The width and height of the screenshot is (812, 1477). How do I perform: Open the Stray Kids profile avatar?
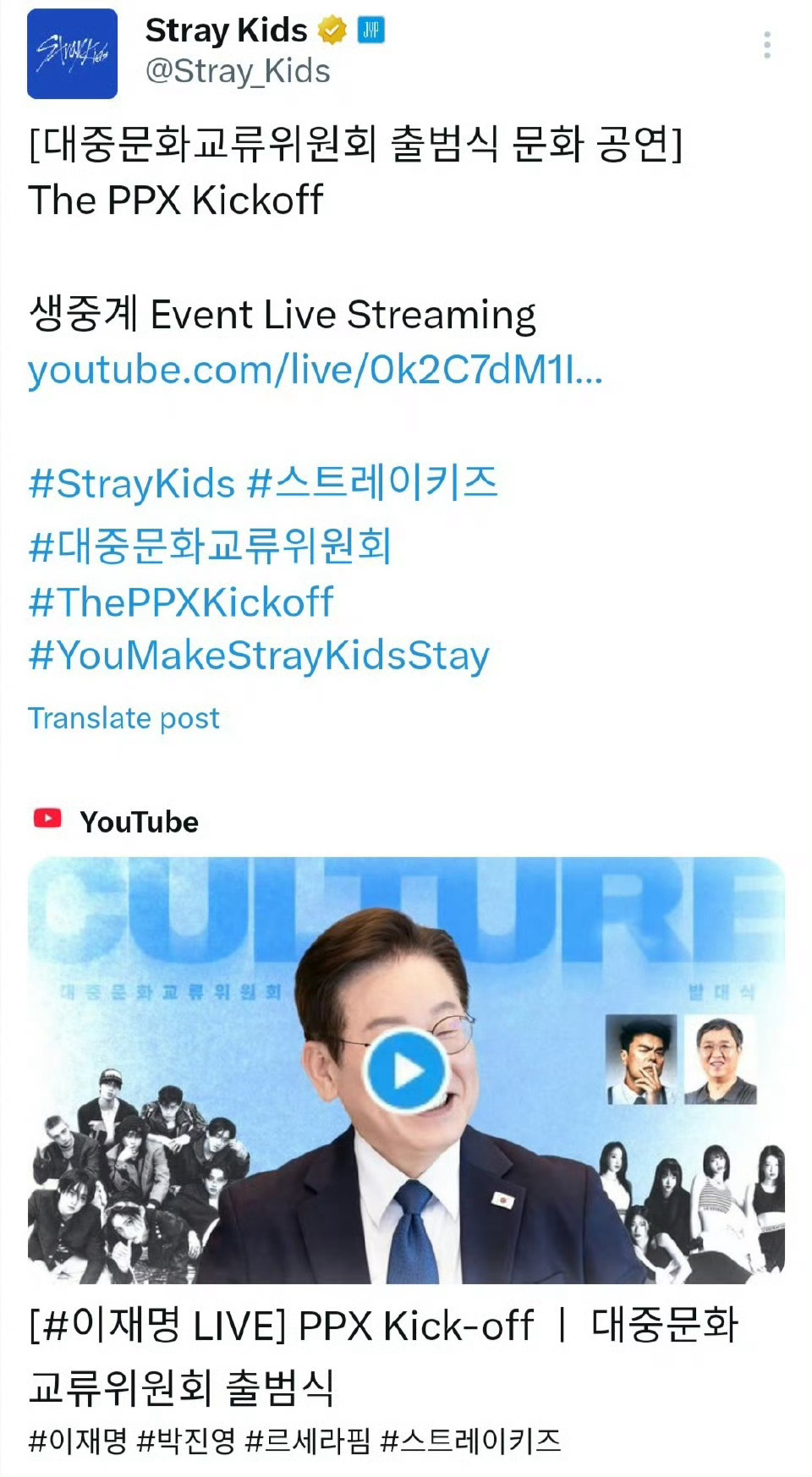coord(72,54)
